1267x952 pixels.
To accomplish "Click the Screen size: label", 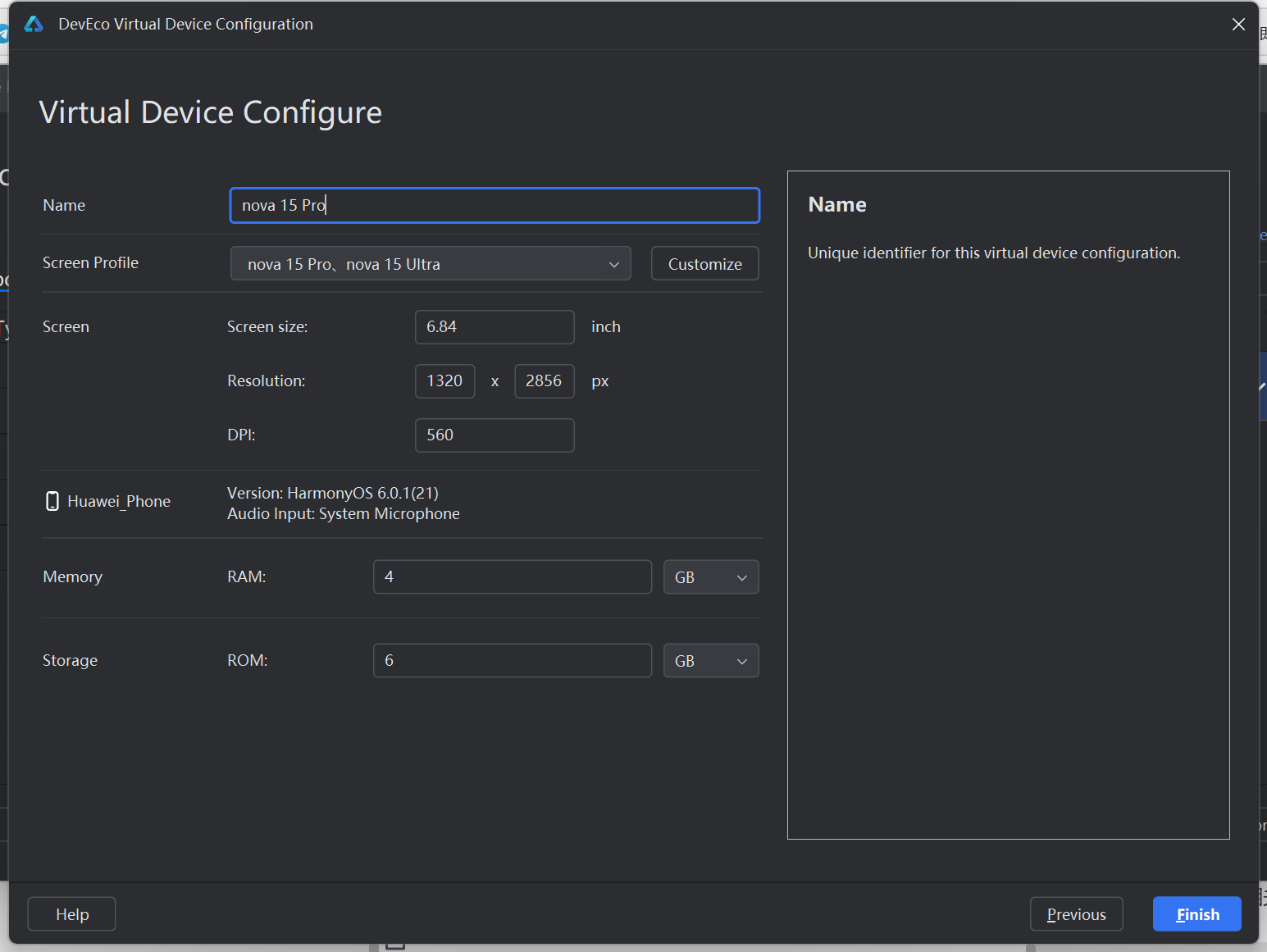I will pos(267,327).
